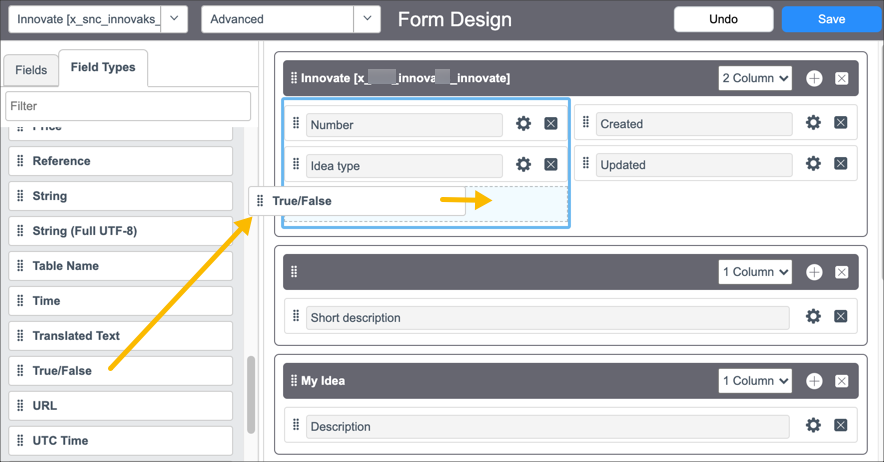Click drag handle beside Number field
This screenshot has width=884, height=462.
[x=296, y=123]
